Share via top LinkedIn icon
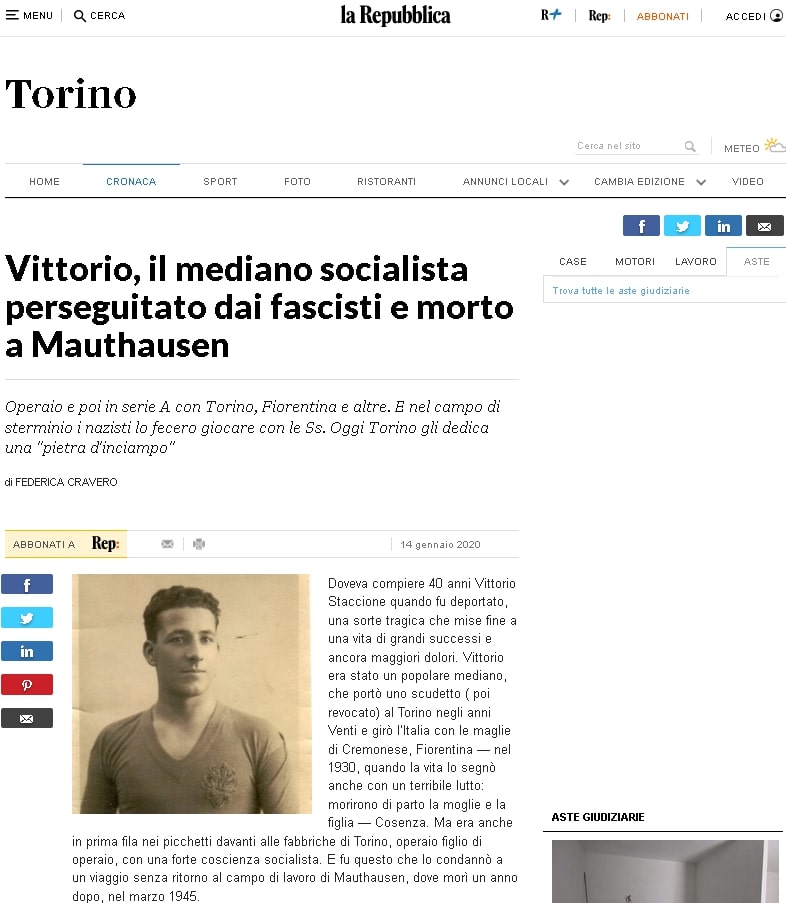The height and width of the screenshot is (903, 786). (x=723, y=226)
